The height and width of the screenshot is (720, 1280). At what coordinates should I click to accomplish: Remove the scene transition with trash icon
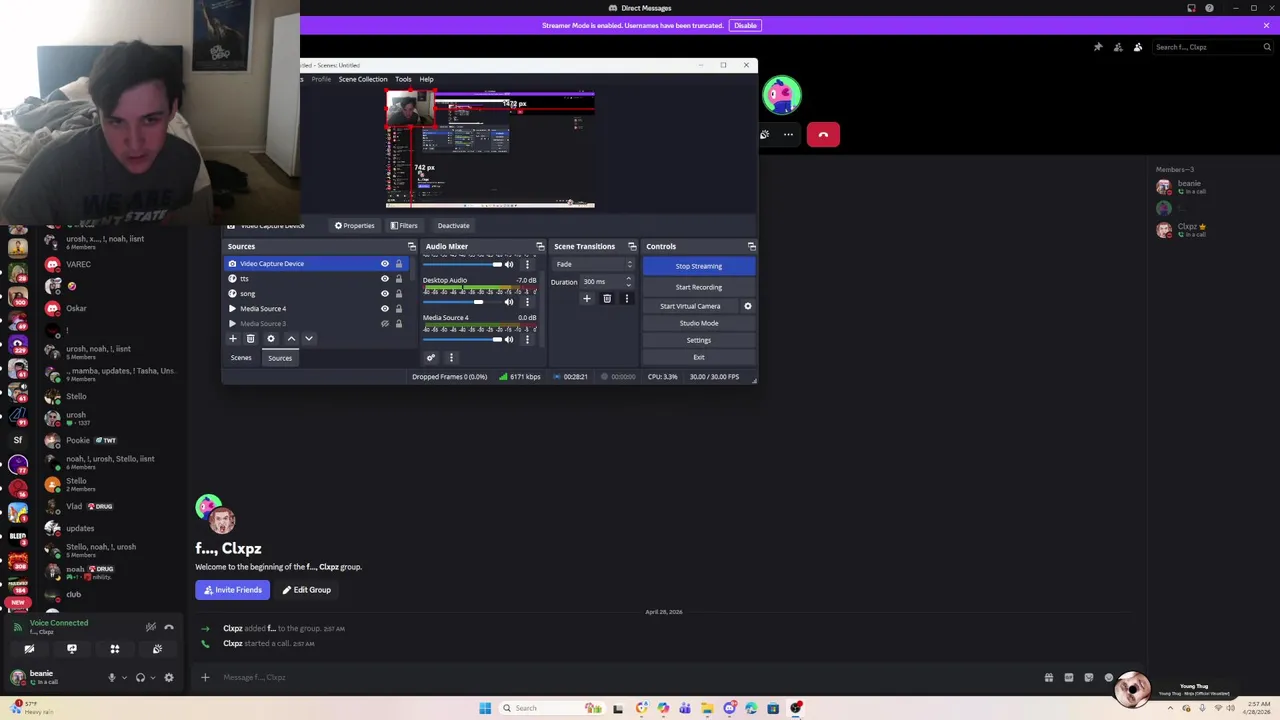607,299
